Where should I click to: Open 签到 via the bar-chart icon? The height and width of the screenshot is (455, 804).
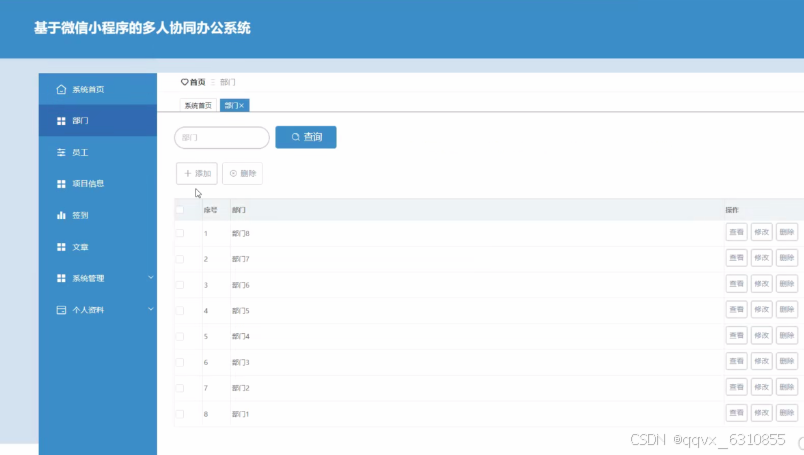click(61, 215)
